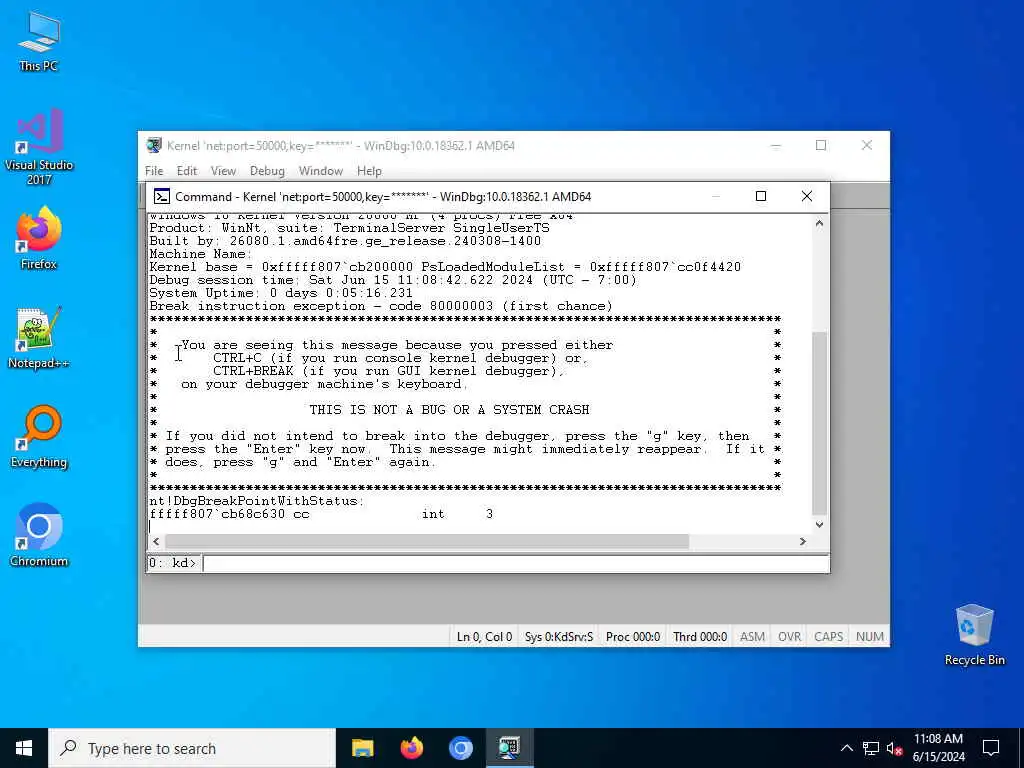The width and height of the screenshot is (1024, 768).
Task: Click the vertical scrollbar thumb in Command window
Action: (820, 423)
